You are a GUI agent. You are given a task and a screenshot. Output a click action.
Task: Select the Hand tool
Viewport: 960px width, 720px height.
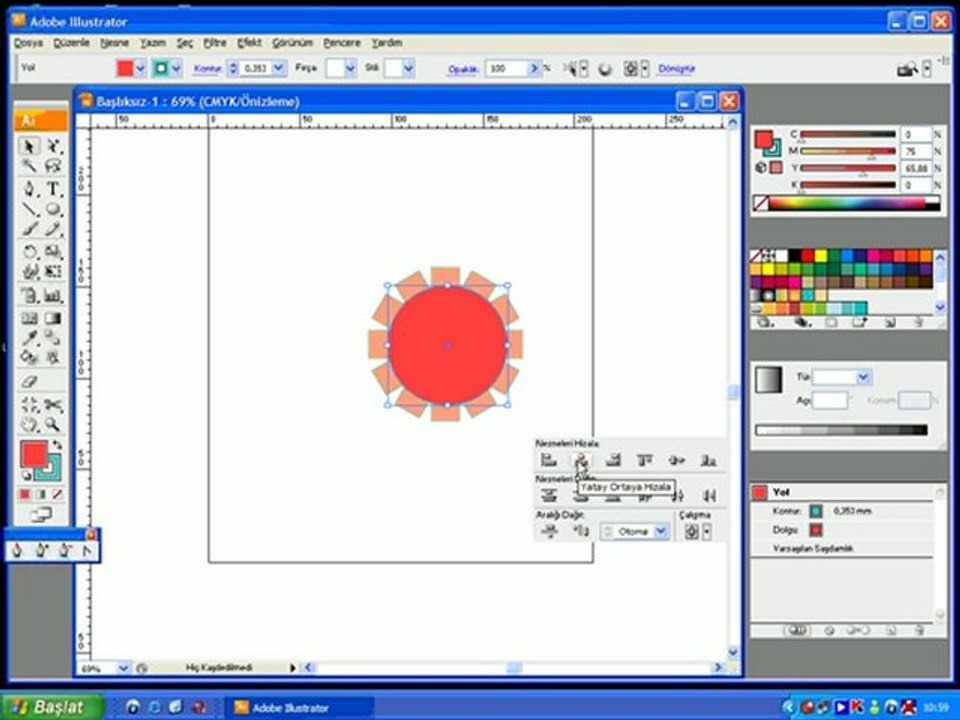[x=28, y=424]
